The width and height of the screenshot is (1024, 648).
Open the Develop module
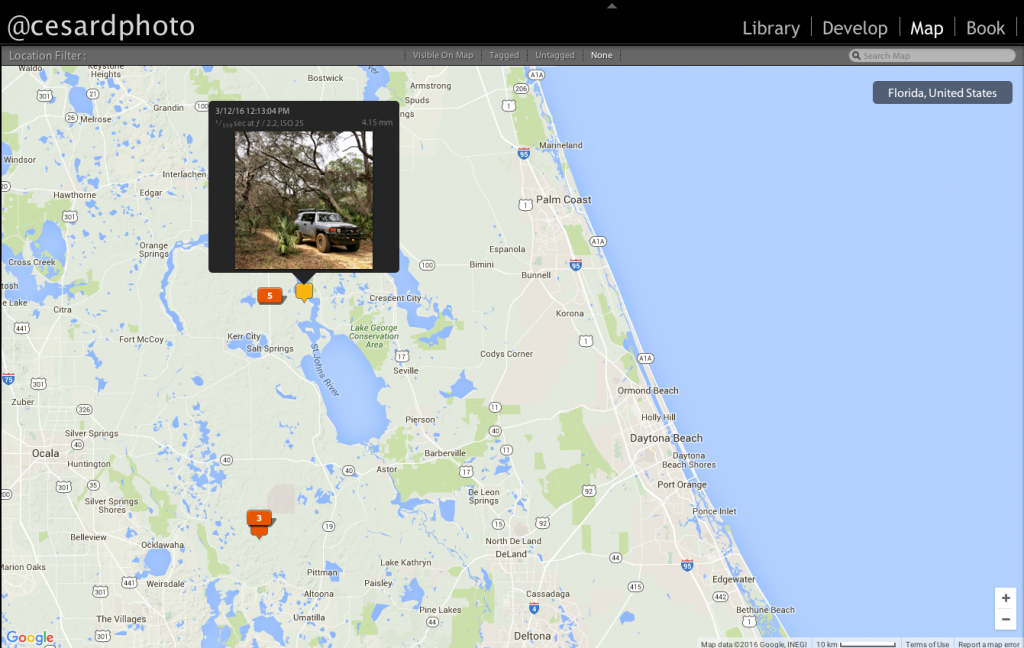coord(854,28)
